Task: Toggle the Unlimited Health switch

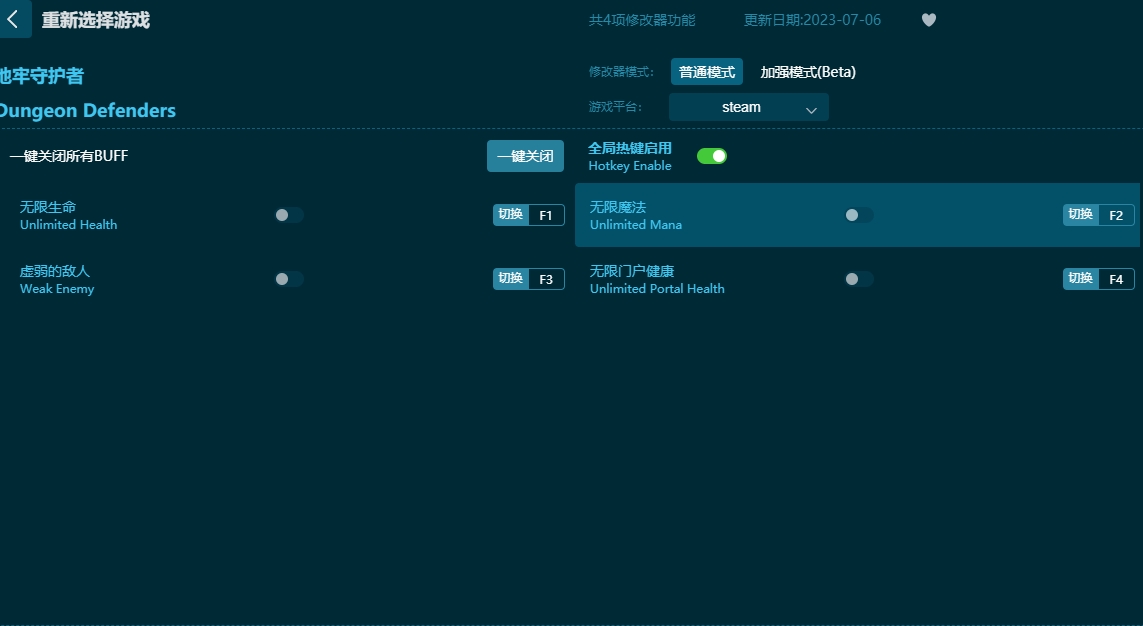Action: (289, 215)
